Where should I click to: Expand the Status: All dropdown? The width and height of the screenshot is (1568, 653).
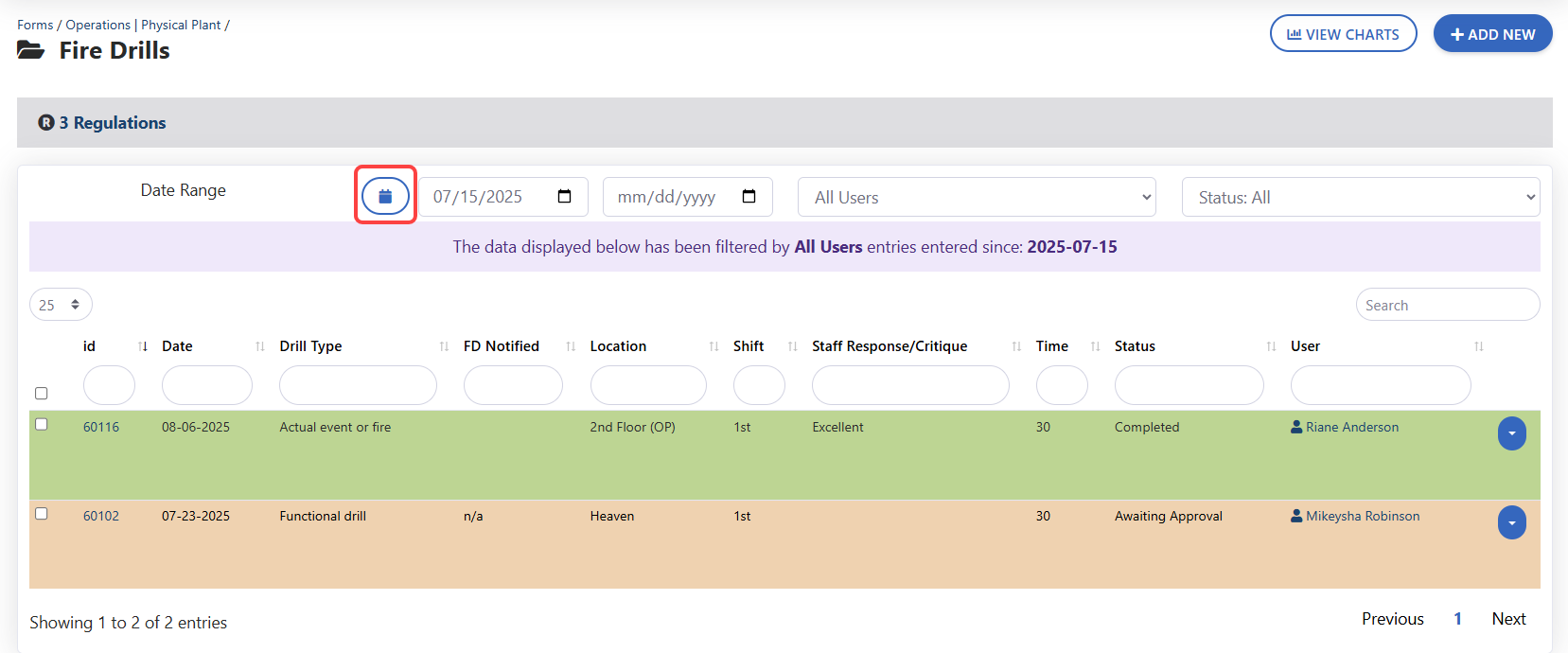pos(1360,197)
